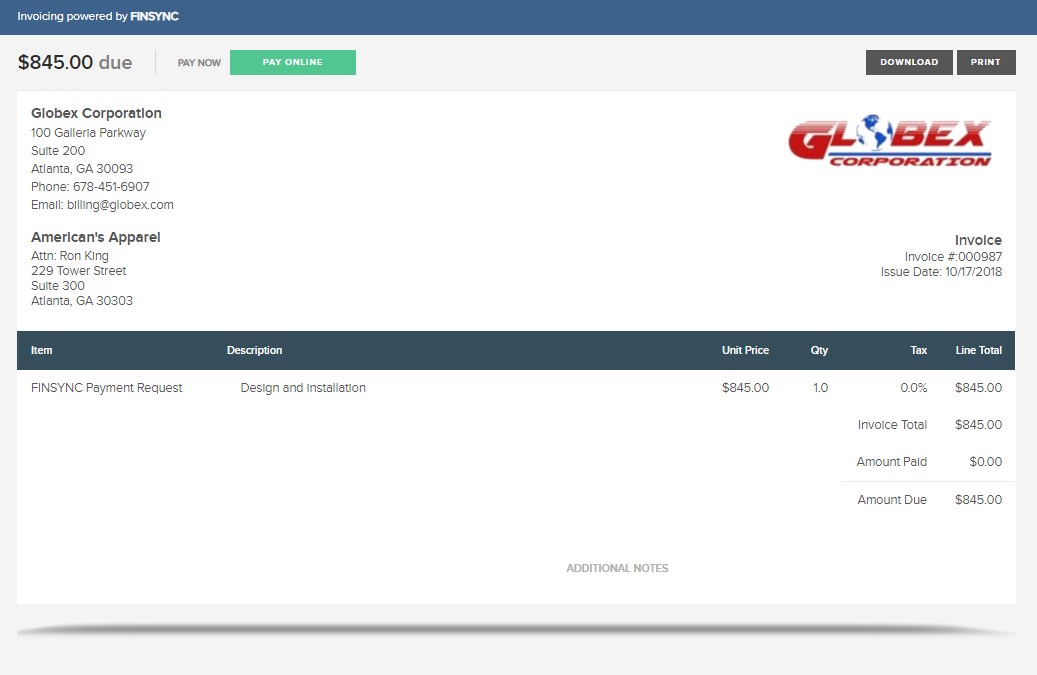Click the Invoice #:000987 text
Viewport: 1037px width, 675px height.
point(953,257)
